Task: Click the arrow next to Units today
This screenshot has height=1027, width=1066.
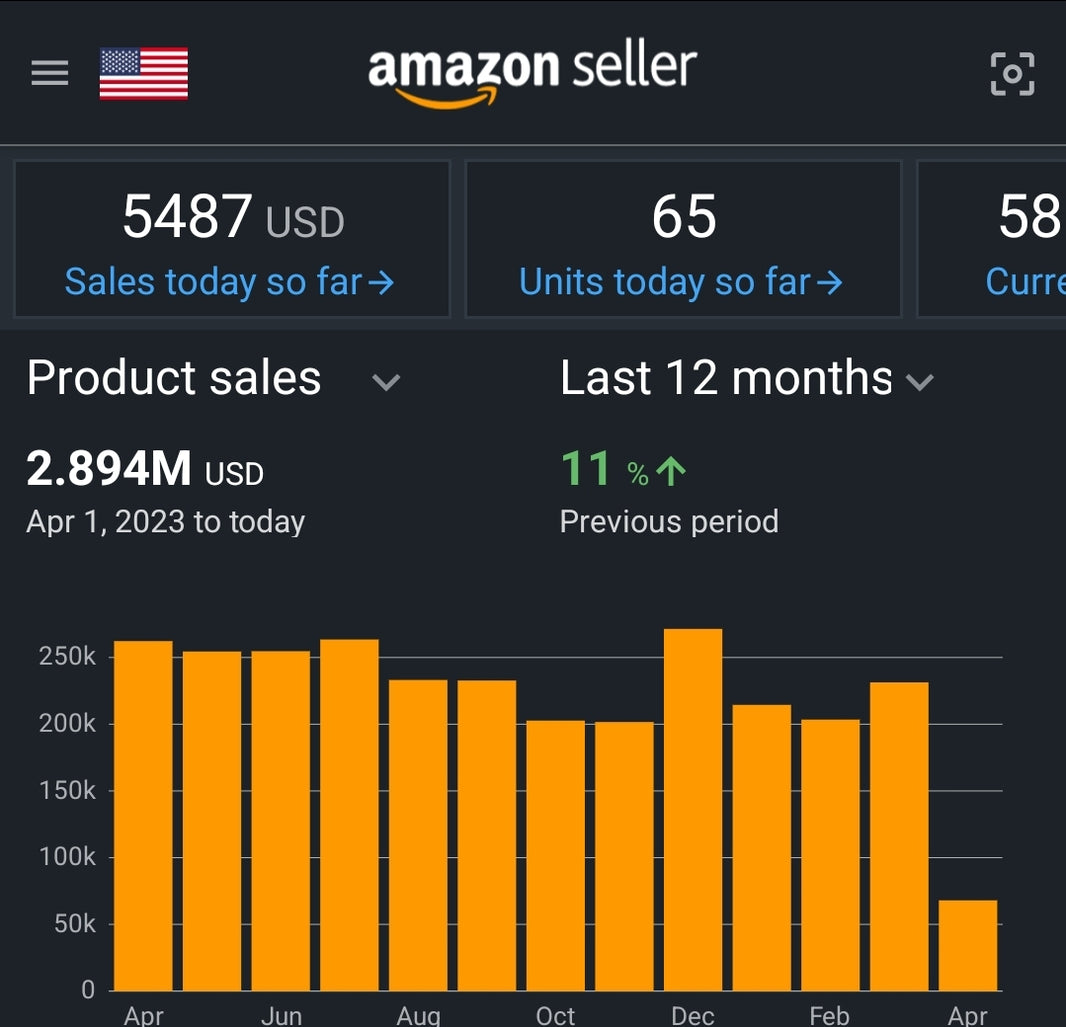Action: 829,283
